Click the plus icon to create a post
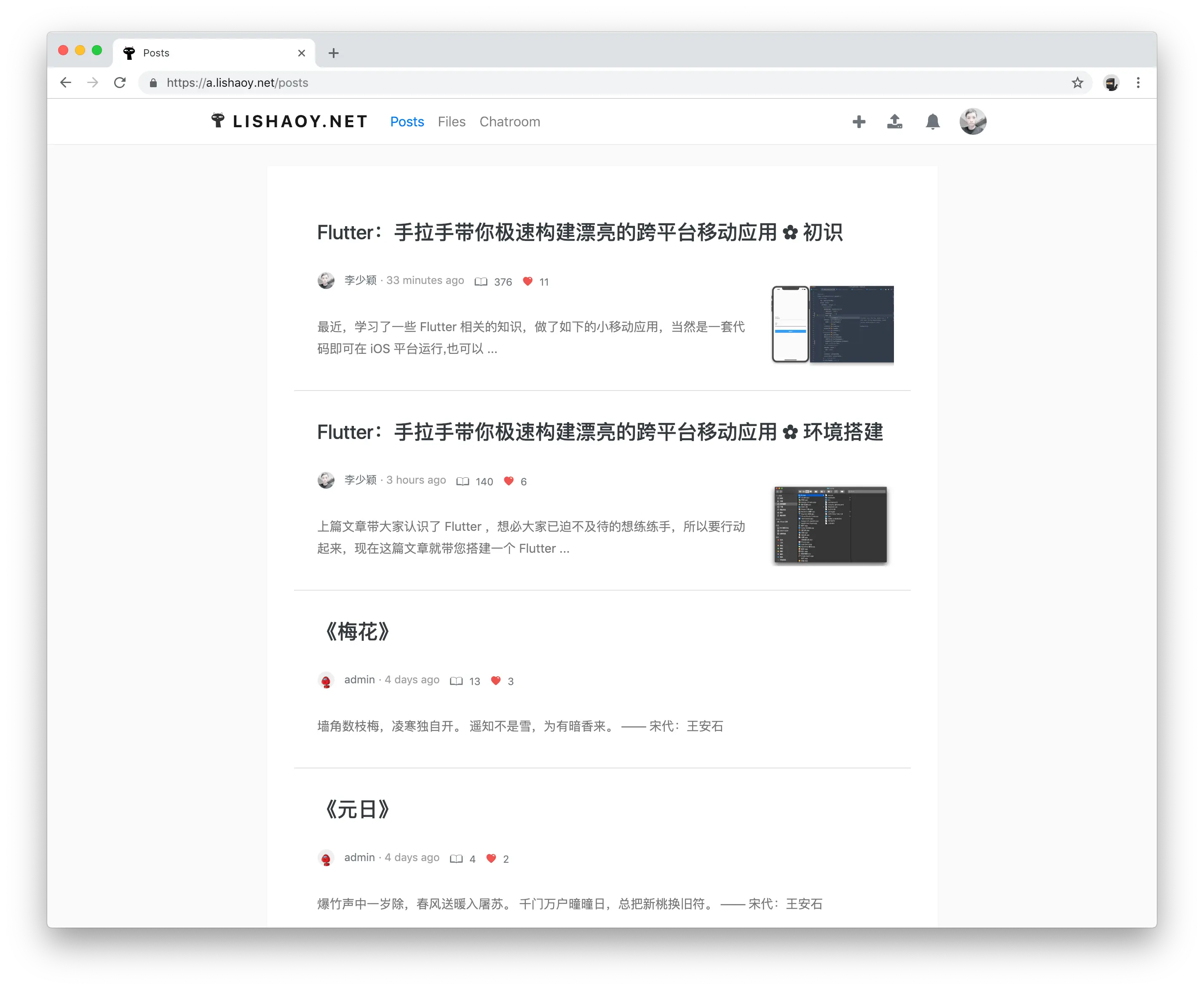This screenshot has height=990, width=1204. point(859,121)
